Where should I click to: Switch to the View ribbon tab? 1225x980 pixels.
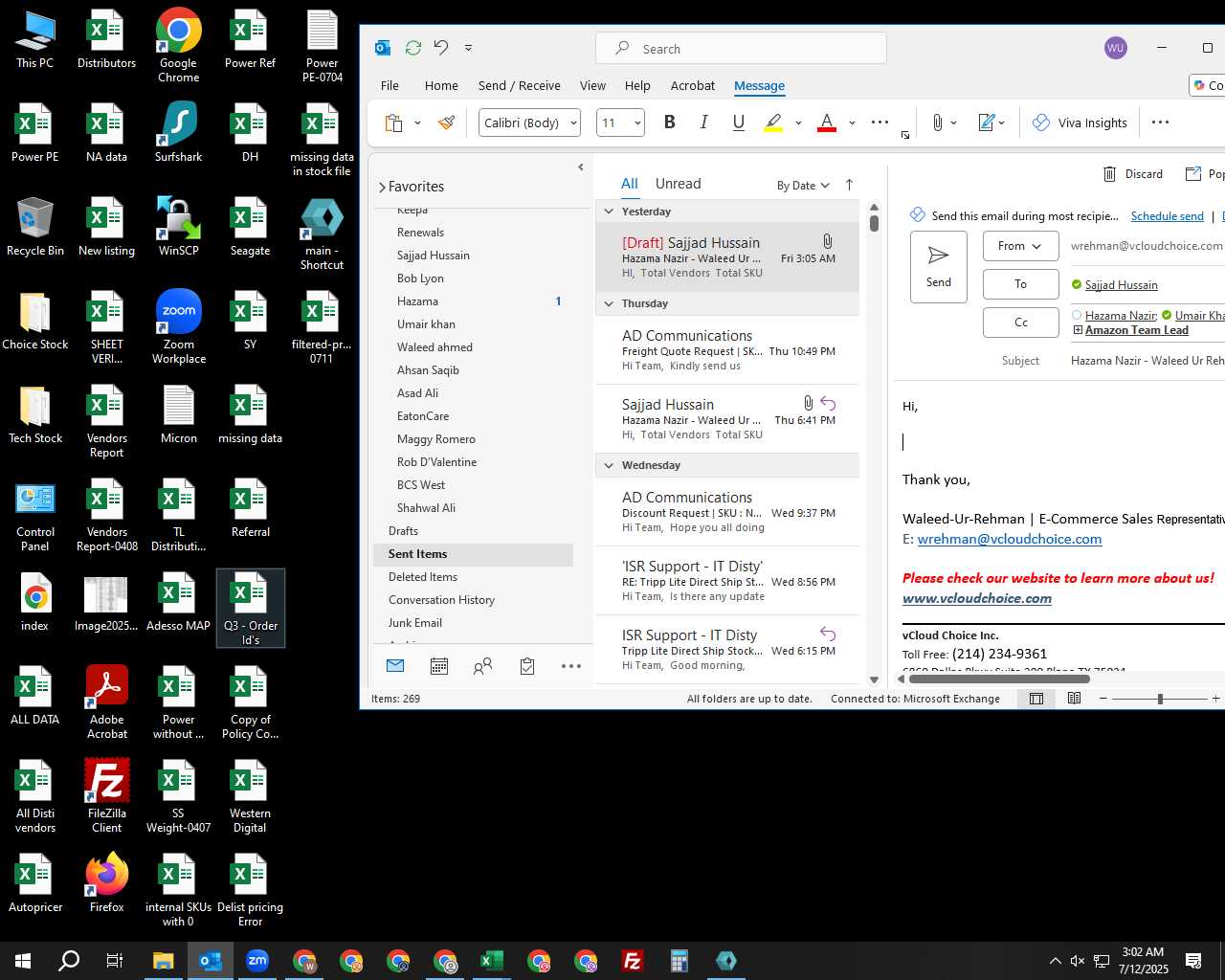[x=592, y=85]
